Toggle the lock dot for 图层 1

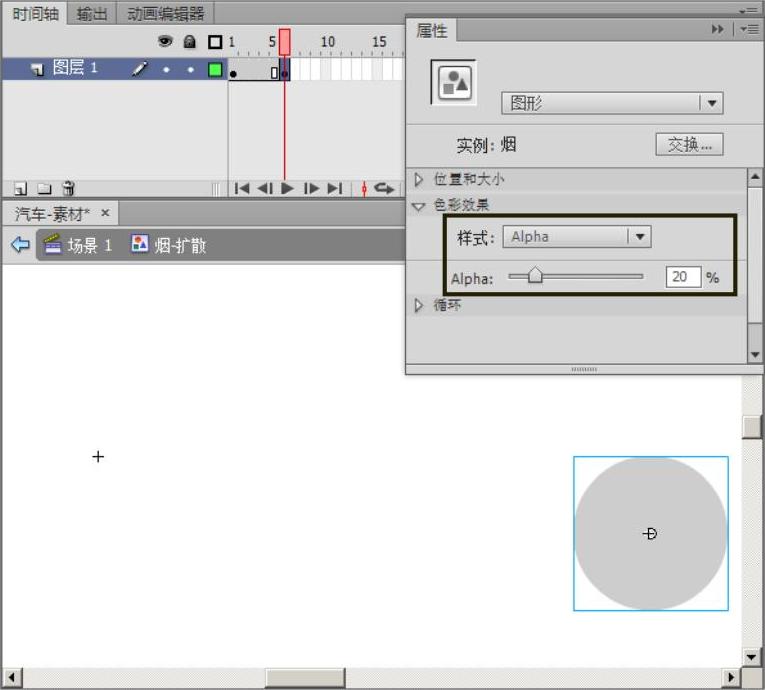click(x=190, y=70)
